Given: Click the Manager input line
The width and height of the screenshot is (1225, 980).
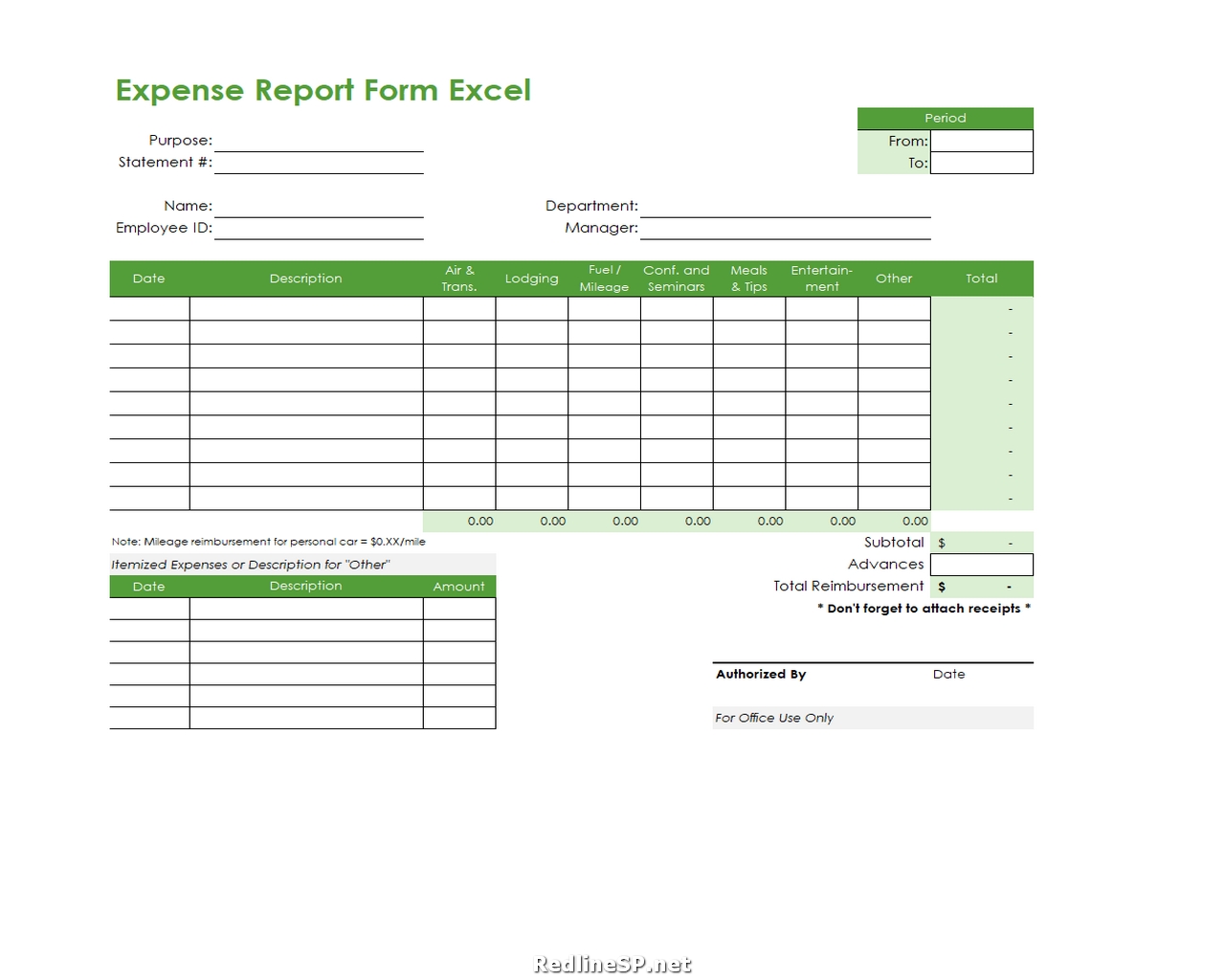Looking at the screenshot, I should (x=786, y=228).
